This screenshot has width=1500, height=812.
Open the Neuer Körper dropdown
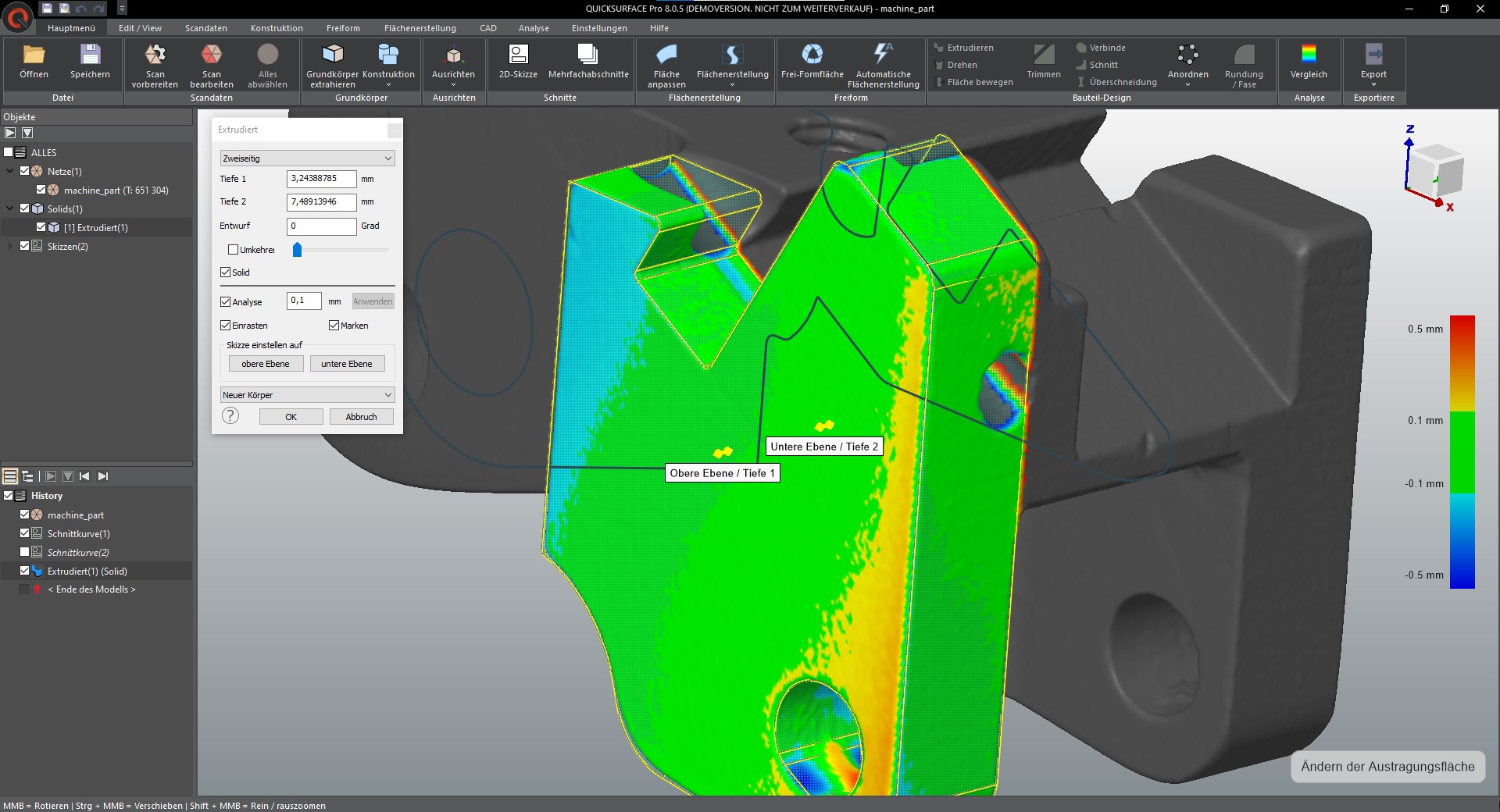coord(307,395)
